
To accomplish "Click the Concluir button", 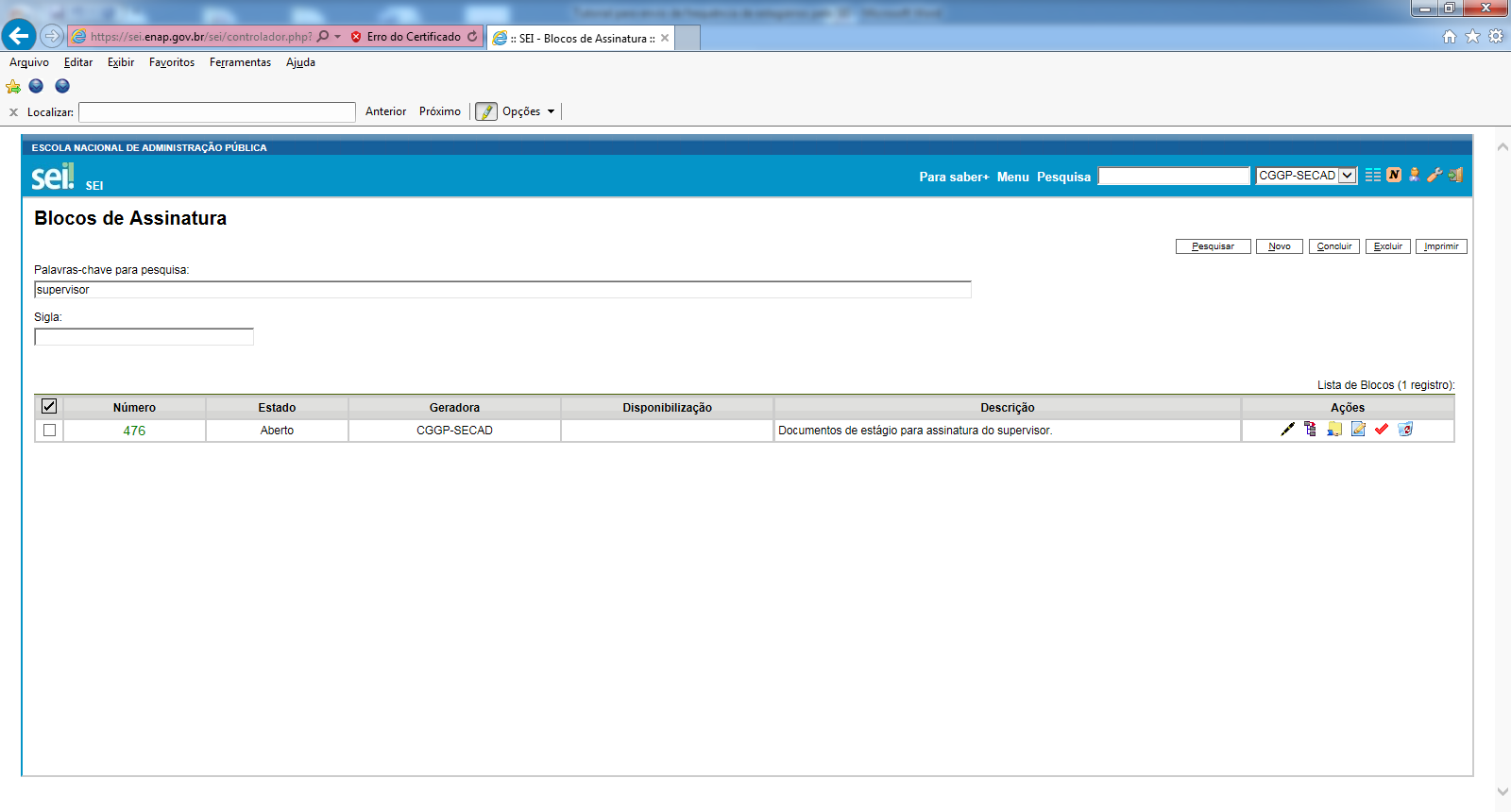I will [1333, 246].
